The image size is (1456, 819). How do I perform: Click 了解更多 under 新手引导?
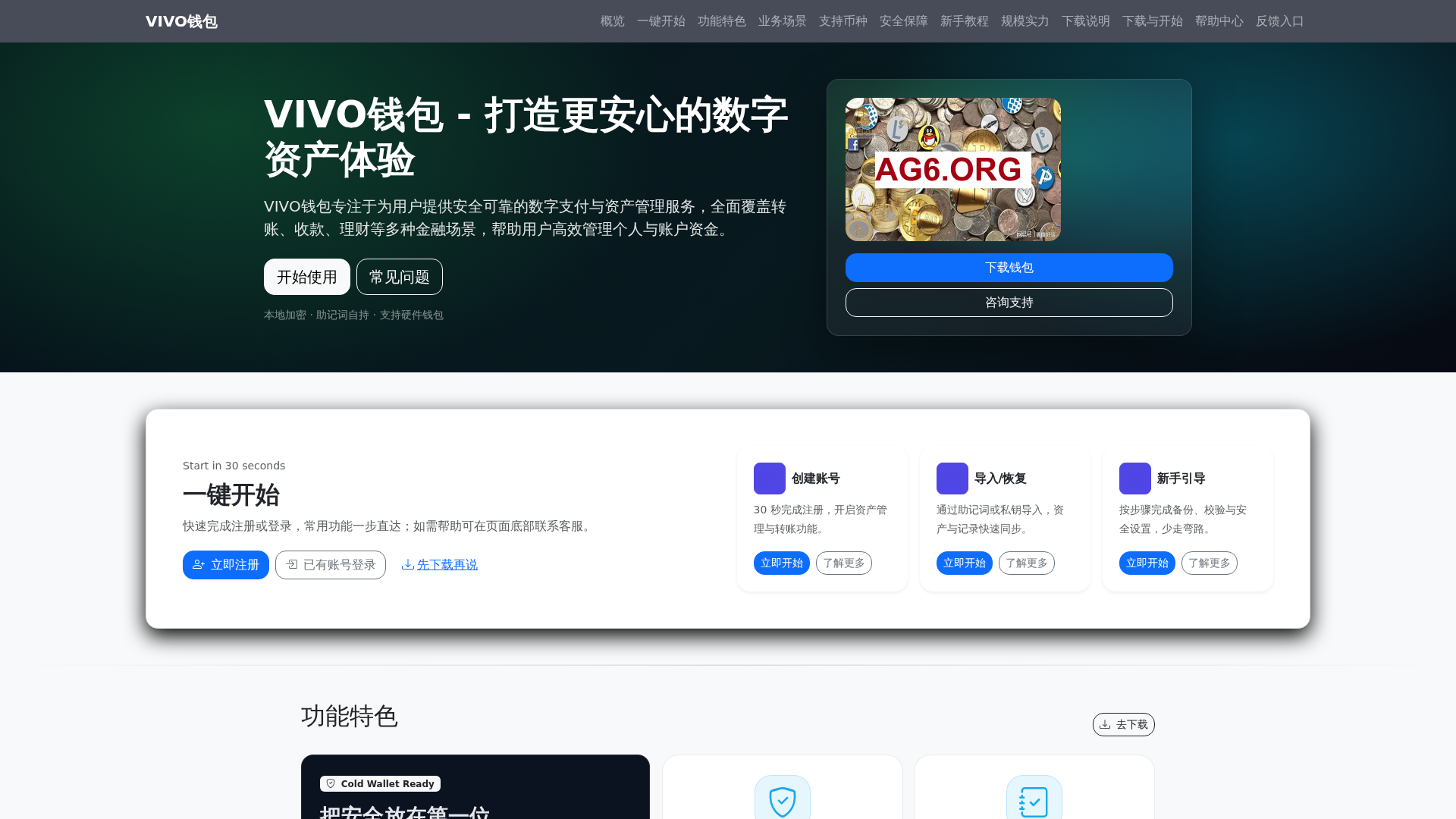[x=1210, y=563]
